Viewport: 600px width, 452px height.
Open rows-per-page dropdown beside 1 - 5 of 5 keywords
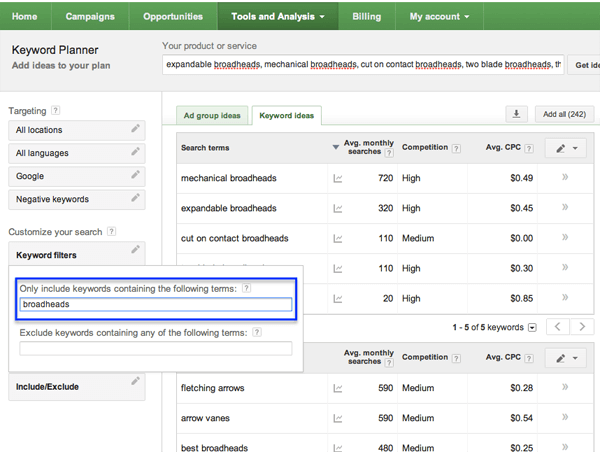coord(532,328)
